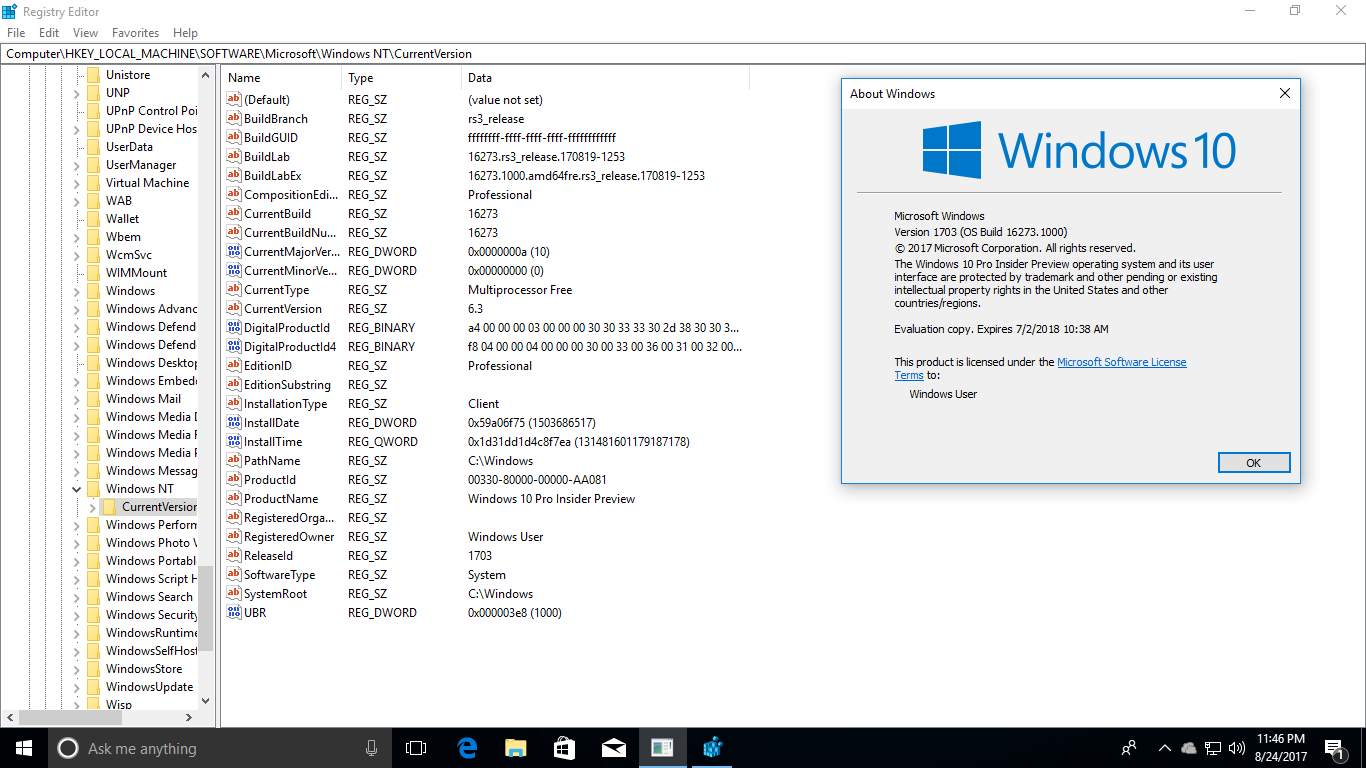The width and height of the screenshot is (1366, 768).
Task: Select the BuildLabEx value row
Action: 486,175
